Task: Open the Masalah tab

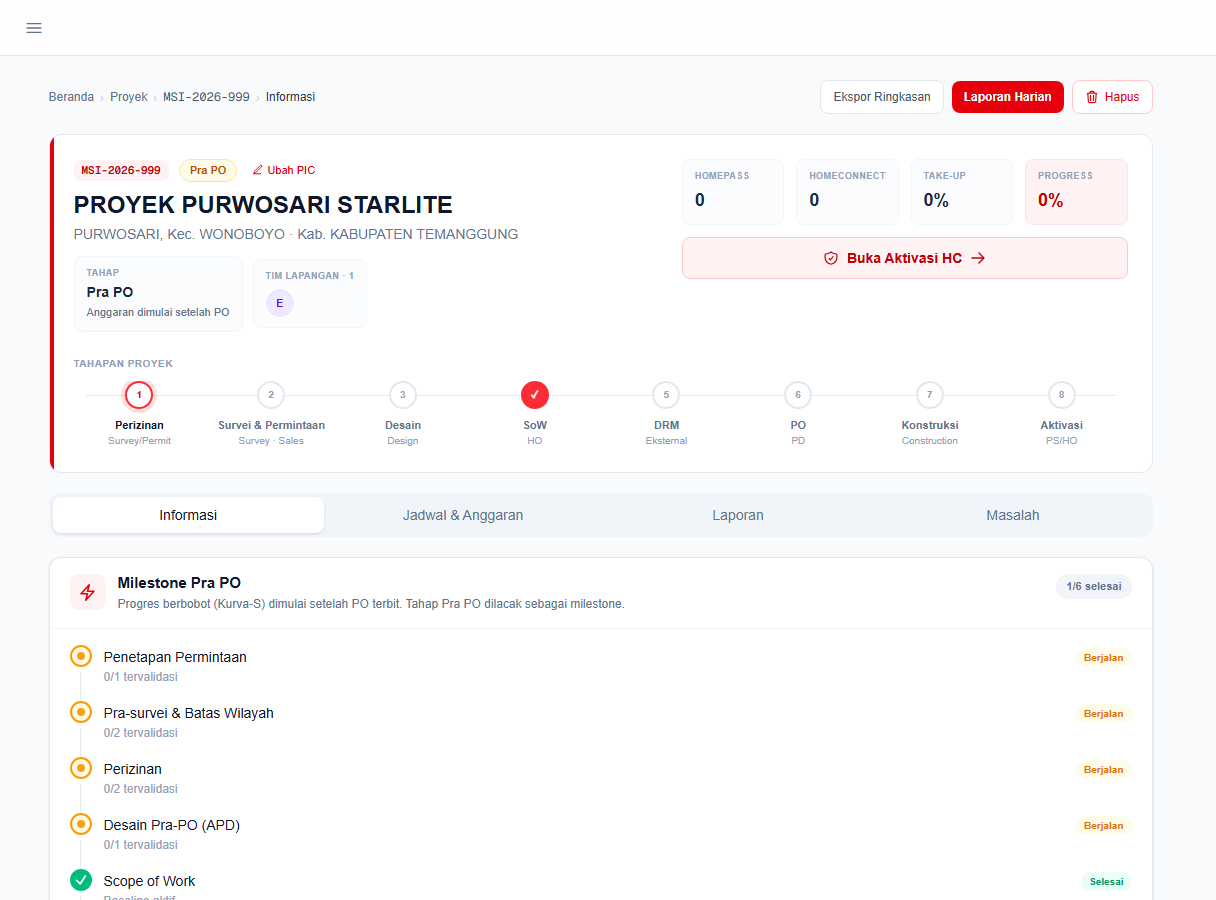Action: [1013, 515]
